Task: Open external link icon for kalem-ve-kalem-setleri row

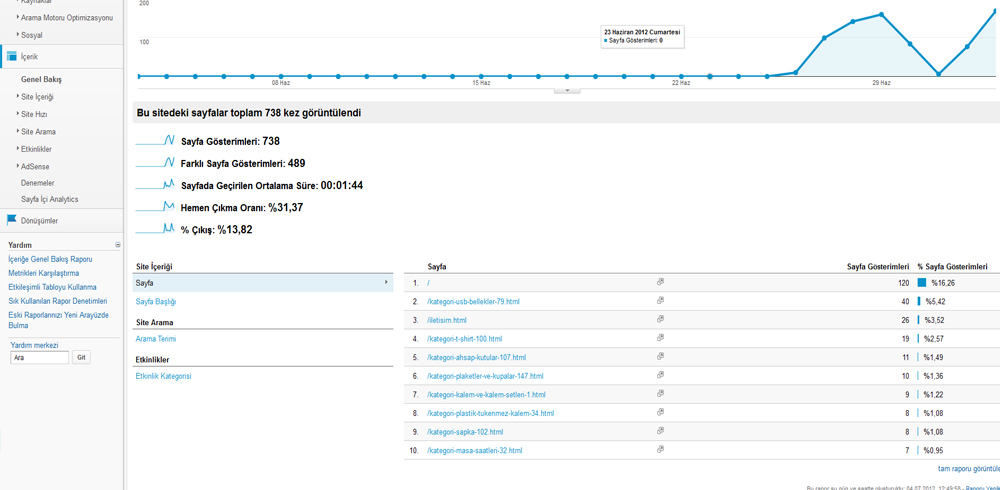Action: tap(660, 394)
